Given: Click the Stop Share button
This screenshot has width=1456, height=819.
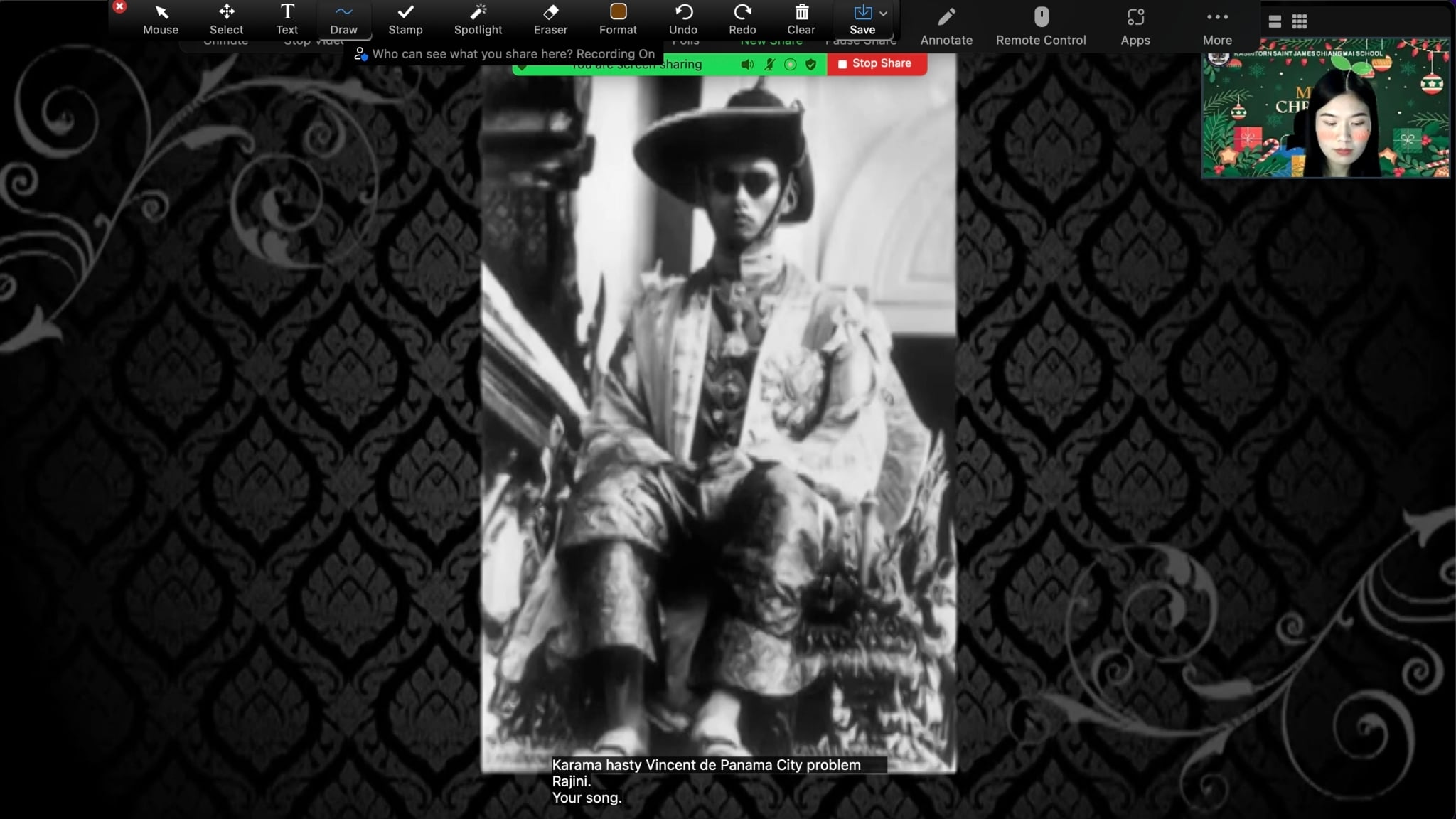Looking at the screenshot, I should pyautogui.click(x=876, y=63).
